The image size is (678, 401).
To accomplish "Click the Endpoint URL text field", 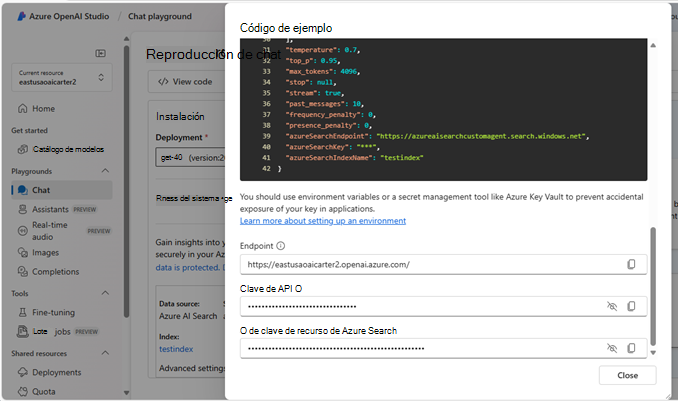I will click(430, 264).
